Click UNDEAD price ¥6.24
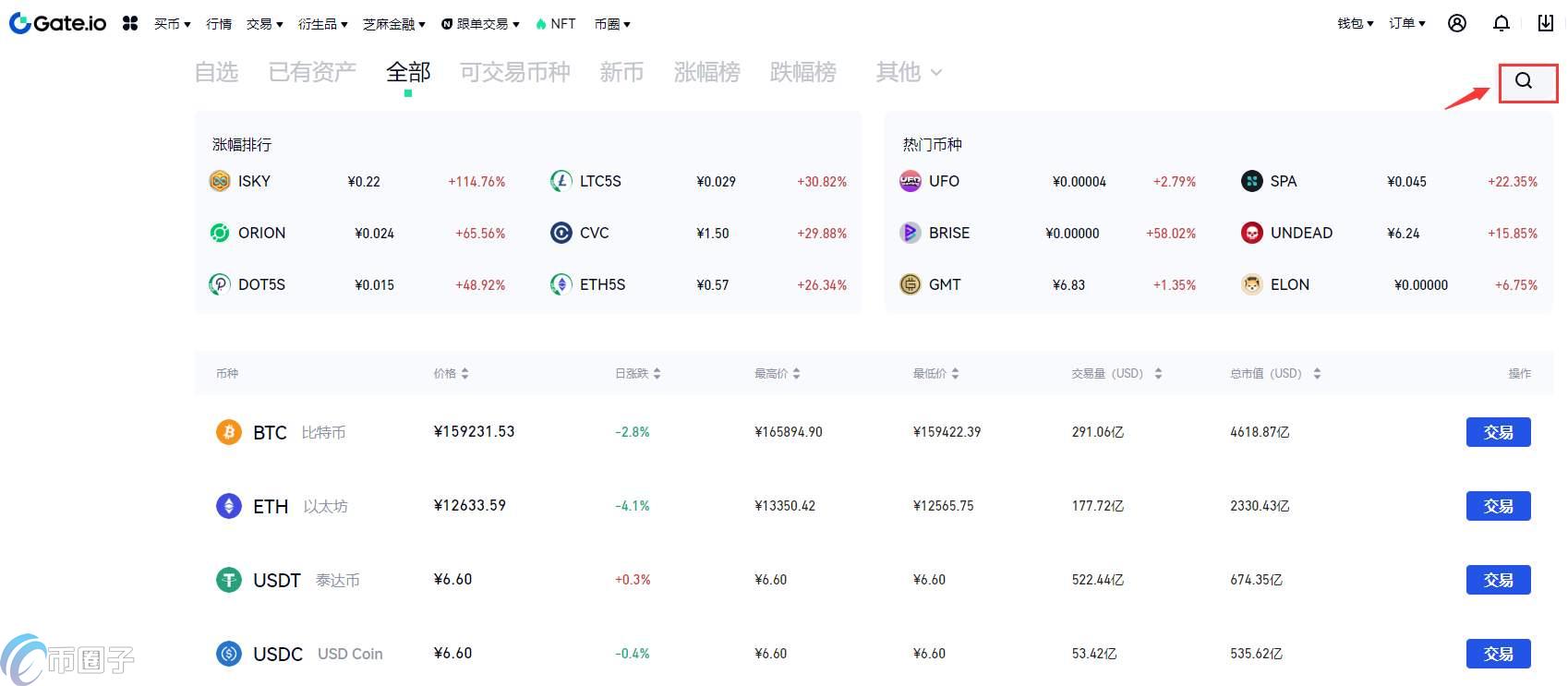This screenshot has width=1568, height=686. [1404, 234]
